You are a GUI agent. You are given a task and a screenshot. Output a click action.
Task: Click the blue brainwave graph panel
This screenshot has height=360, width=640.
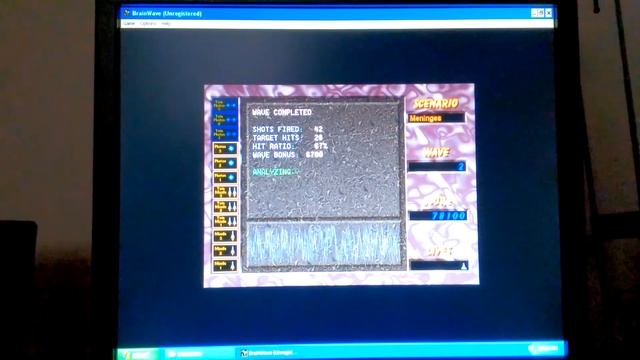[323, 244]
